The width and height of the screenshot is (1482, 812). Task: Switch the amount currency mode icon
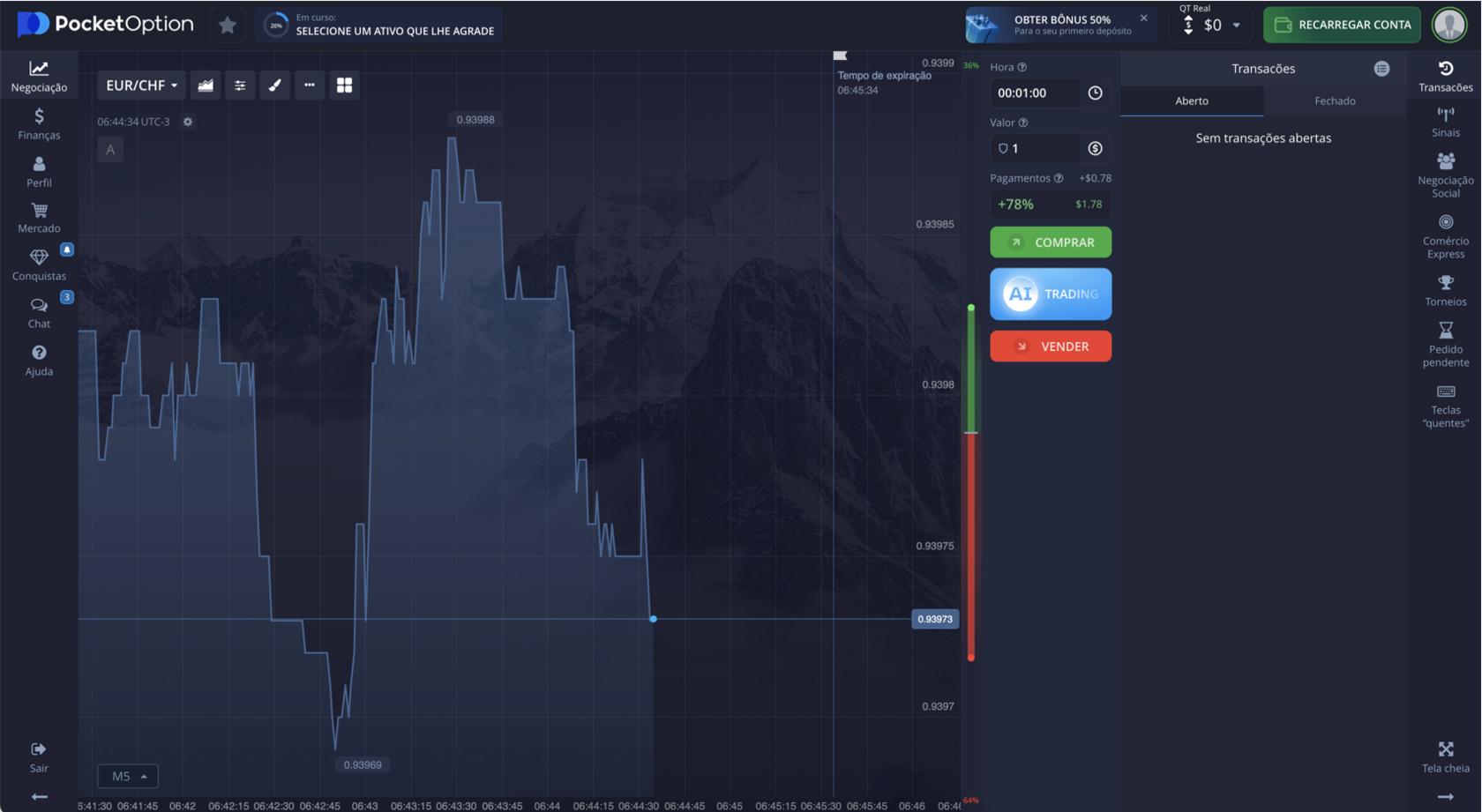[1095, 148]
